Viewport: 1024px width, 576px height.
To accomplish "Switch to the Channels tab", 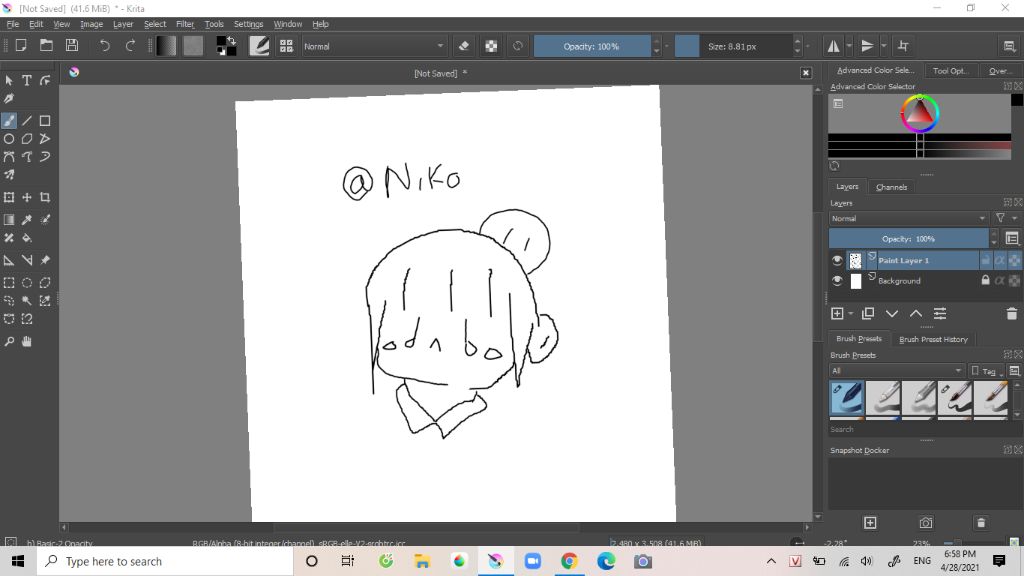I will 891,187.
